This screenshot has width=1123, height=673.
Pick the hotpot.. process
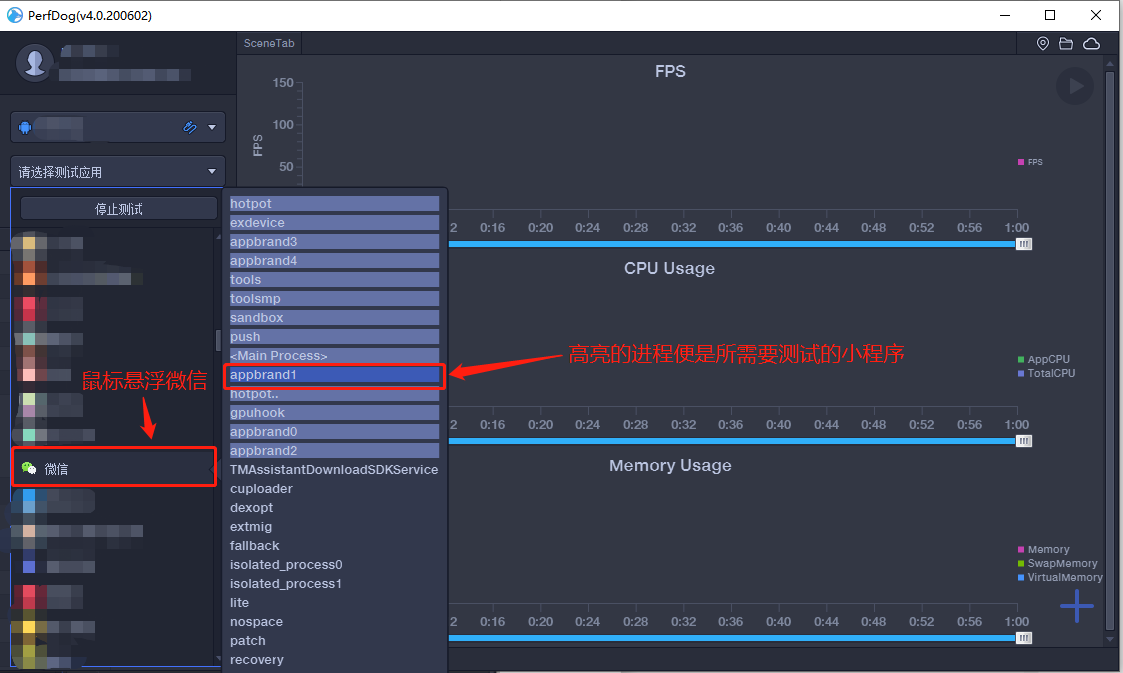[334, 394]
